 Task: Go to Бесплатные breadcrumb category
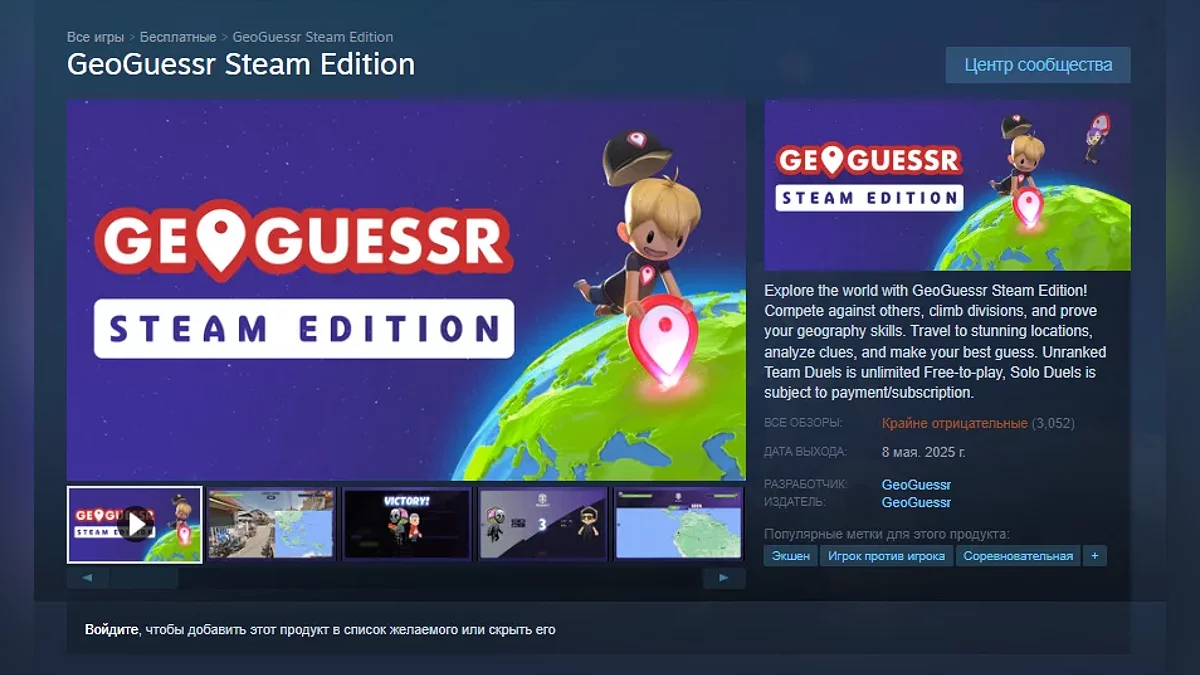178,37
